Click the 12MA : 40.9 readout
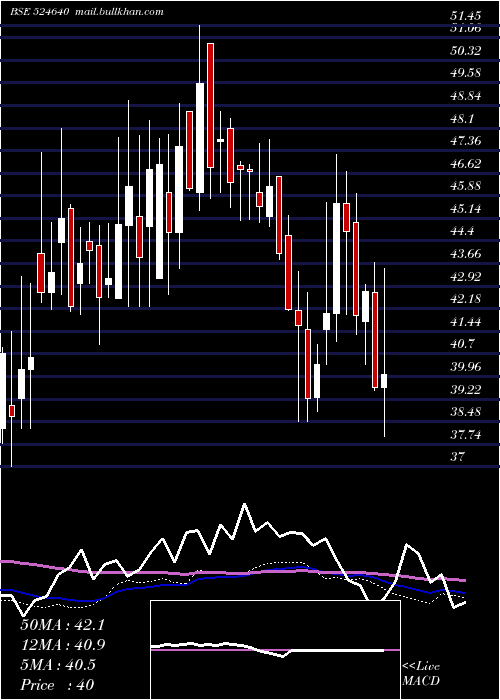 click(62, 645)
